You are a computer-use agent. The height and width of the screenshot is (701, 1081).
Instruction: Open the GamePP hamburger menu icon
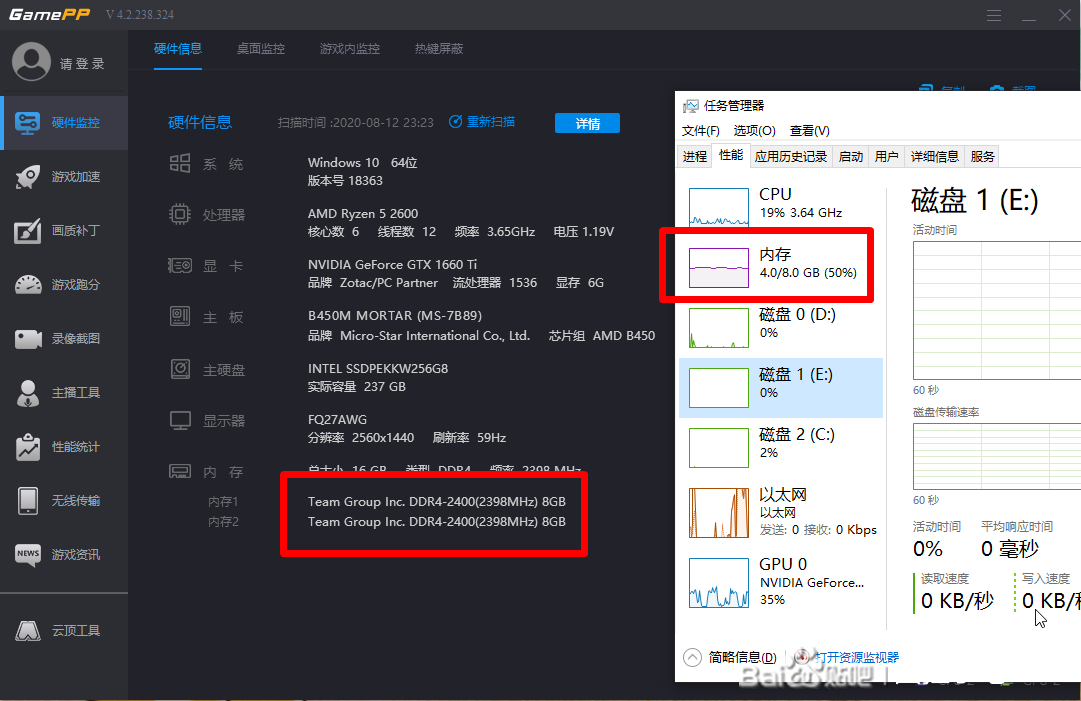993,15
